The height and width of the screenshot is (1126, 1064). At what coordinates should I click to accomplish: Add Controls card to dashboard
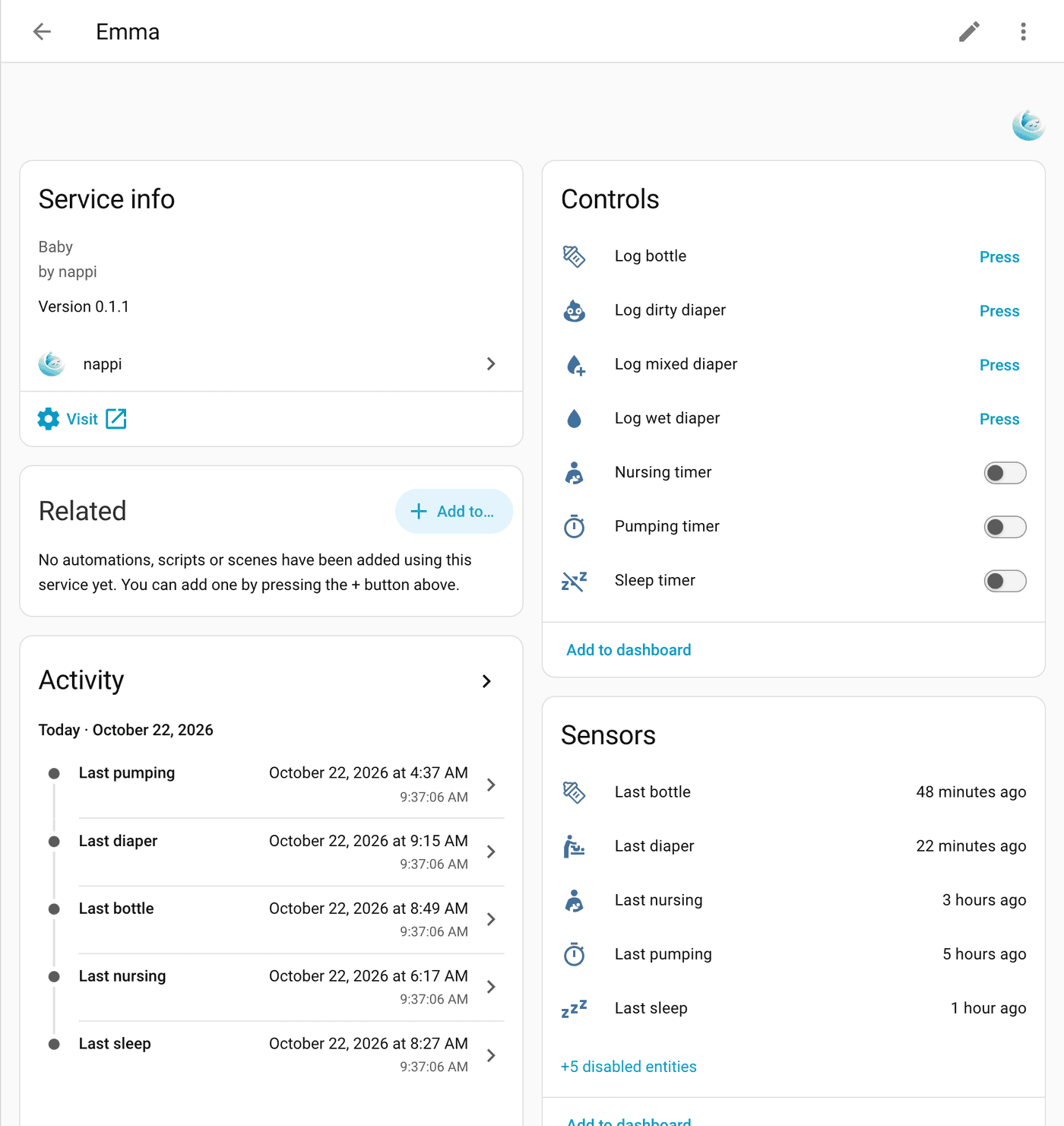click(629, 650)
